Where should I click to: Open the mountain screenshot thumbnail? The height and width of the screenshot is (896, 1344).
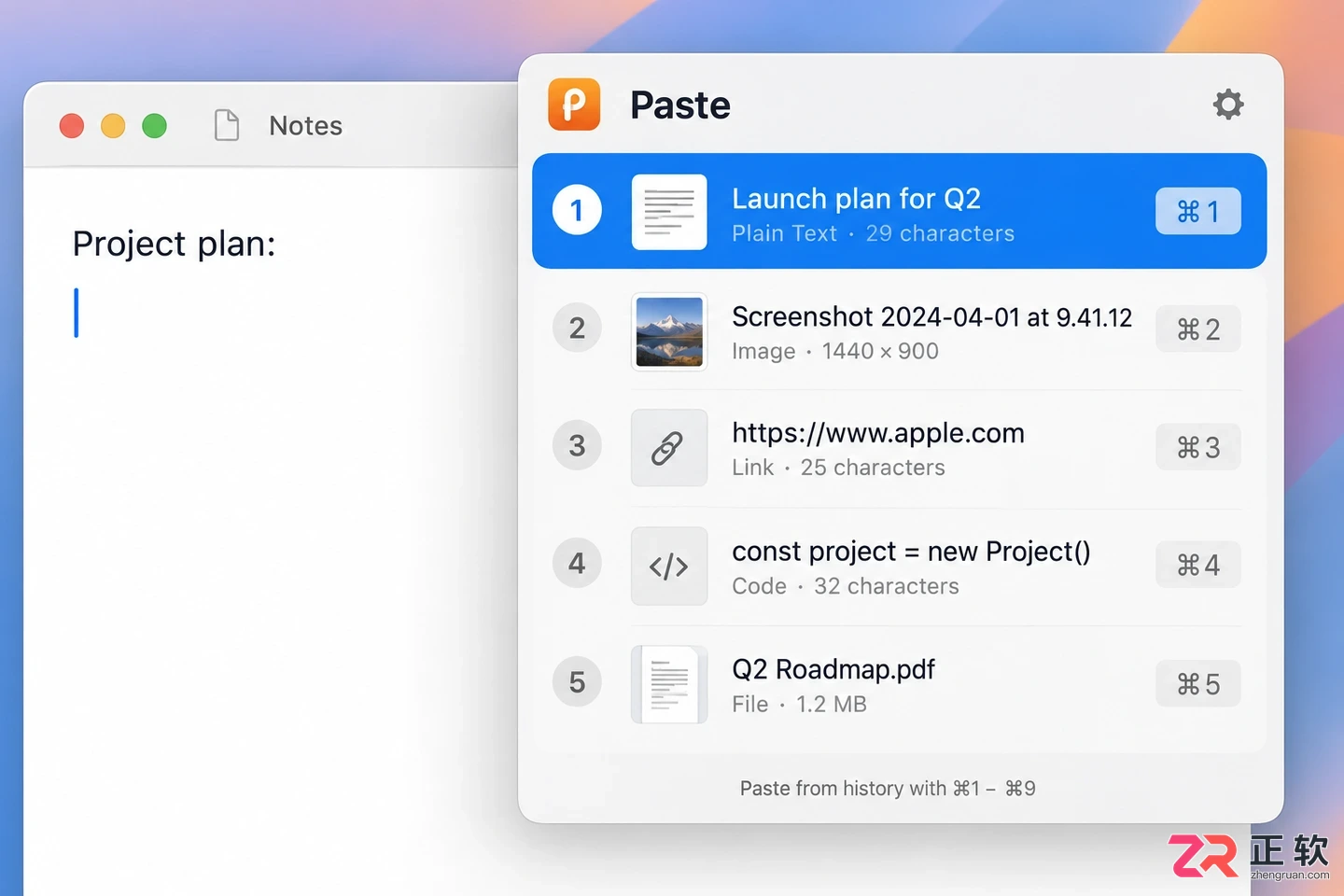click(x=669, y=331)
